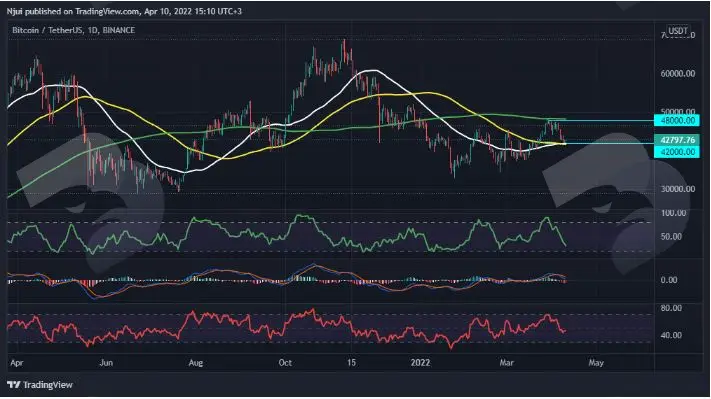This screenshot has width=711, height=399.
Task: Select the Apr date on time axis
Action: point(17,363)
